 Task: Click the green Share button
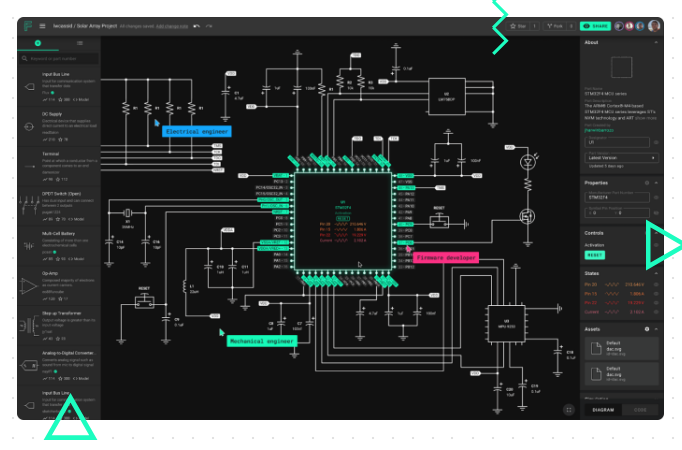[596, 26]
